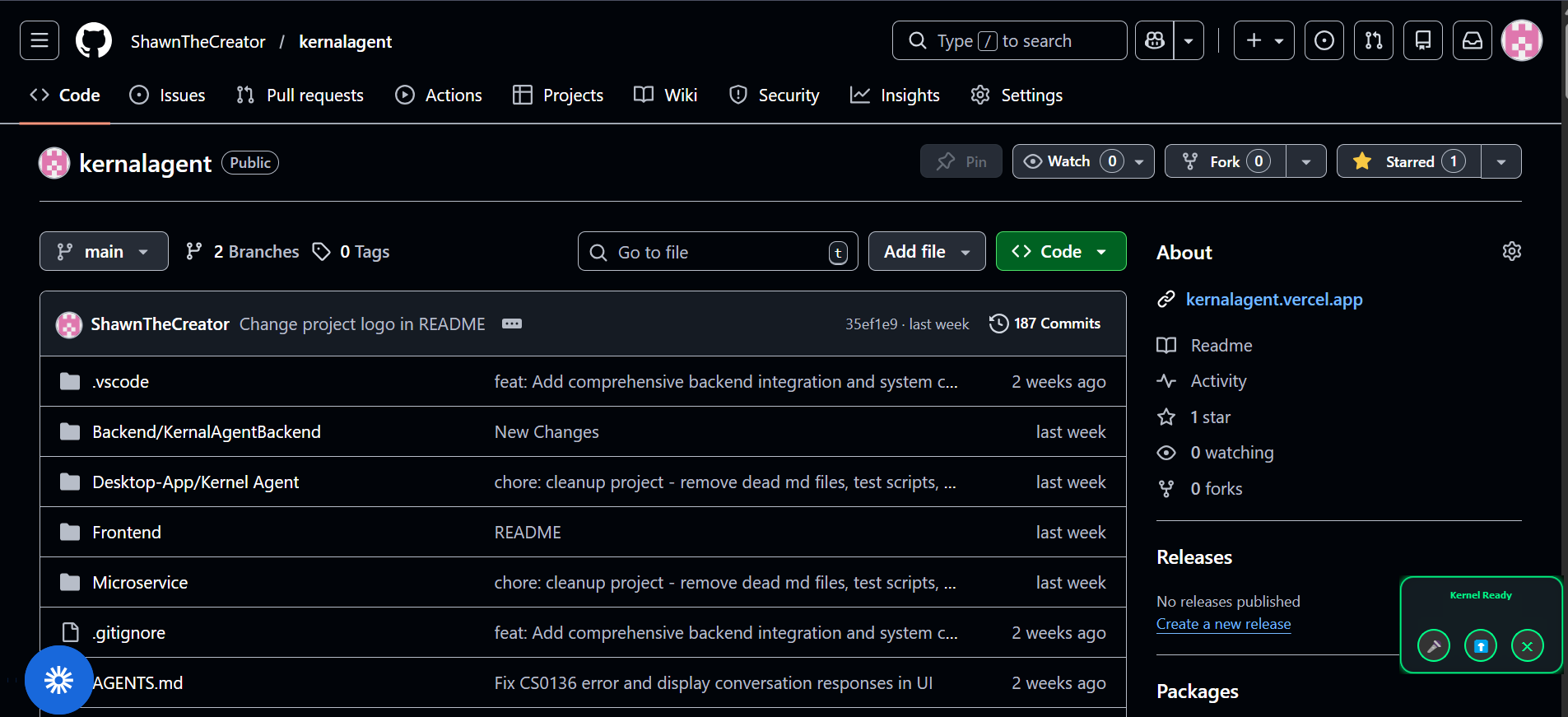Screen dimensions: 1568x717
Task: Open the create new plus dropdown
Action: click(x=1264, y=40)
